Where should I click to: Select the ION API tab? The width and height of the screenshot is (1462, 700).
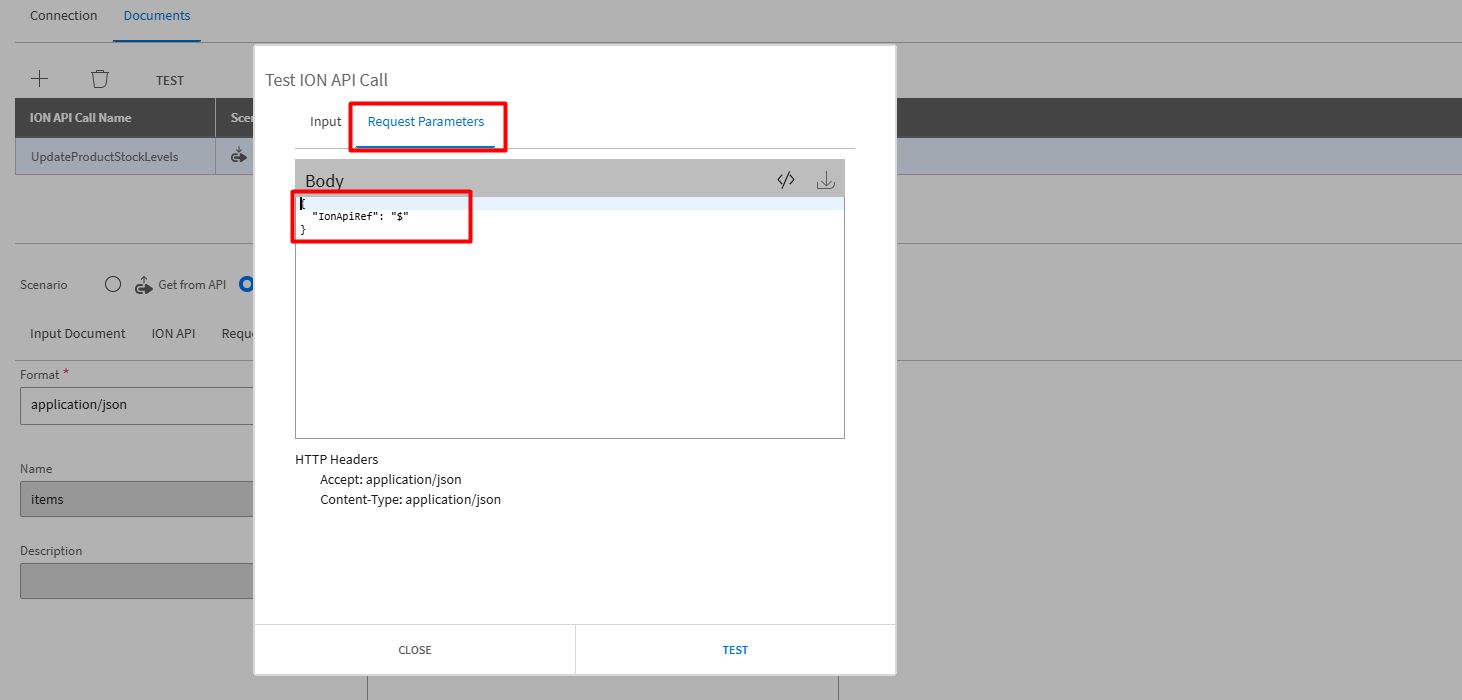[x=173, y=334]
